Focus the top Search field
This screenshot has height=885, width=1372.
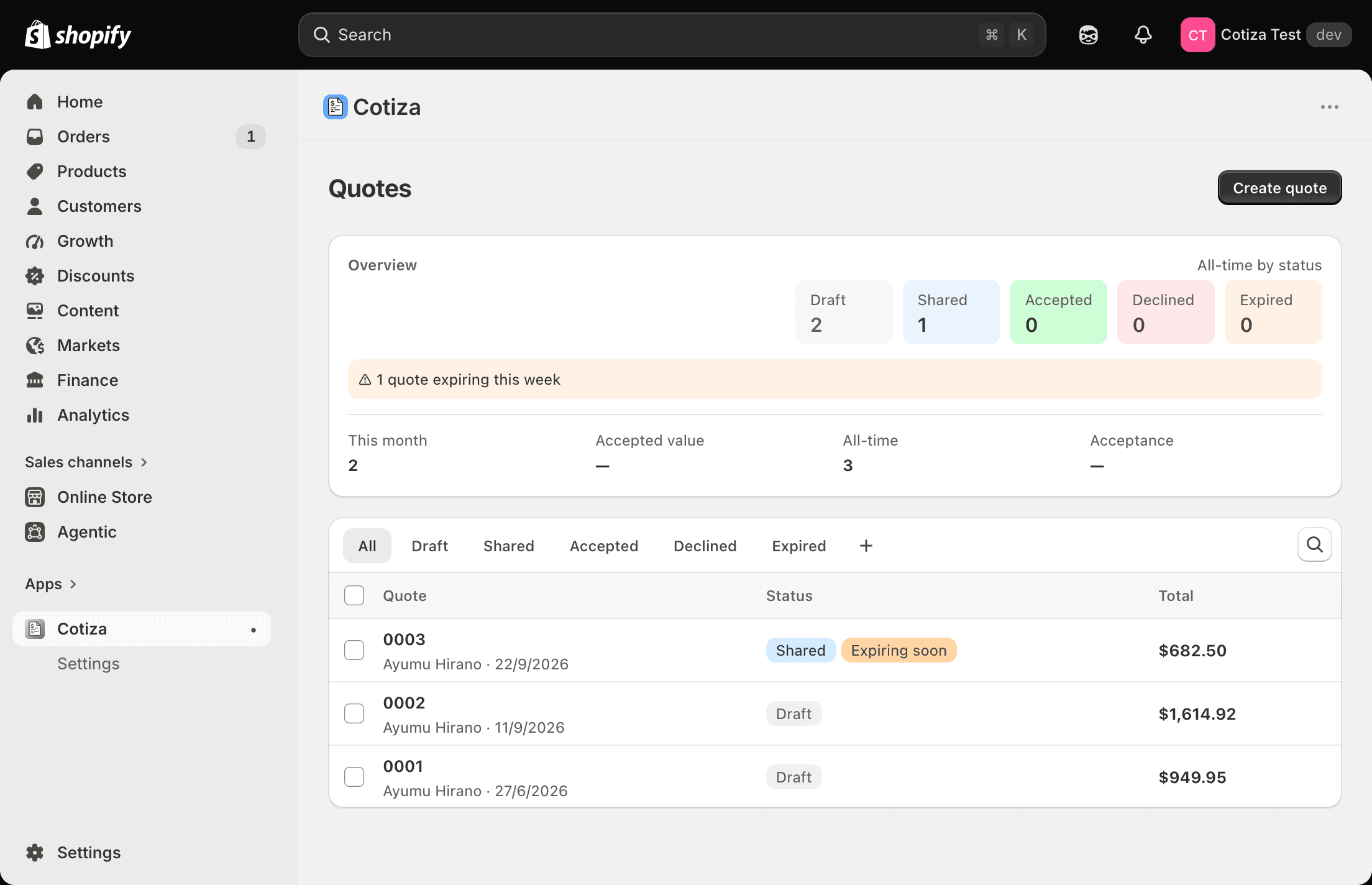[672, 35]
